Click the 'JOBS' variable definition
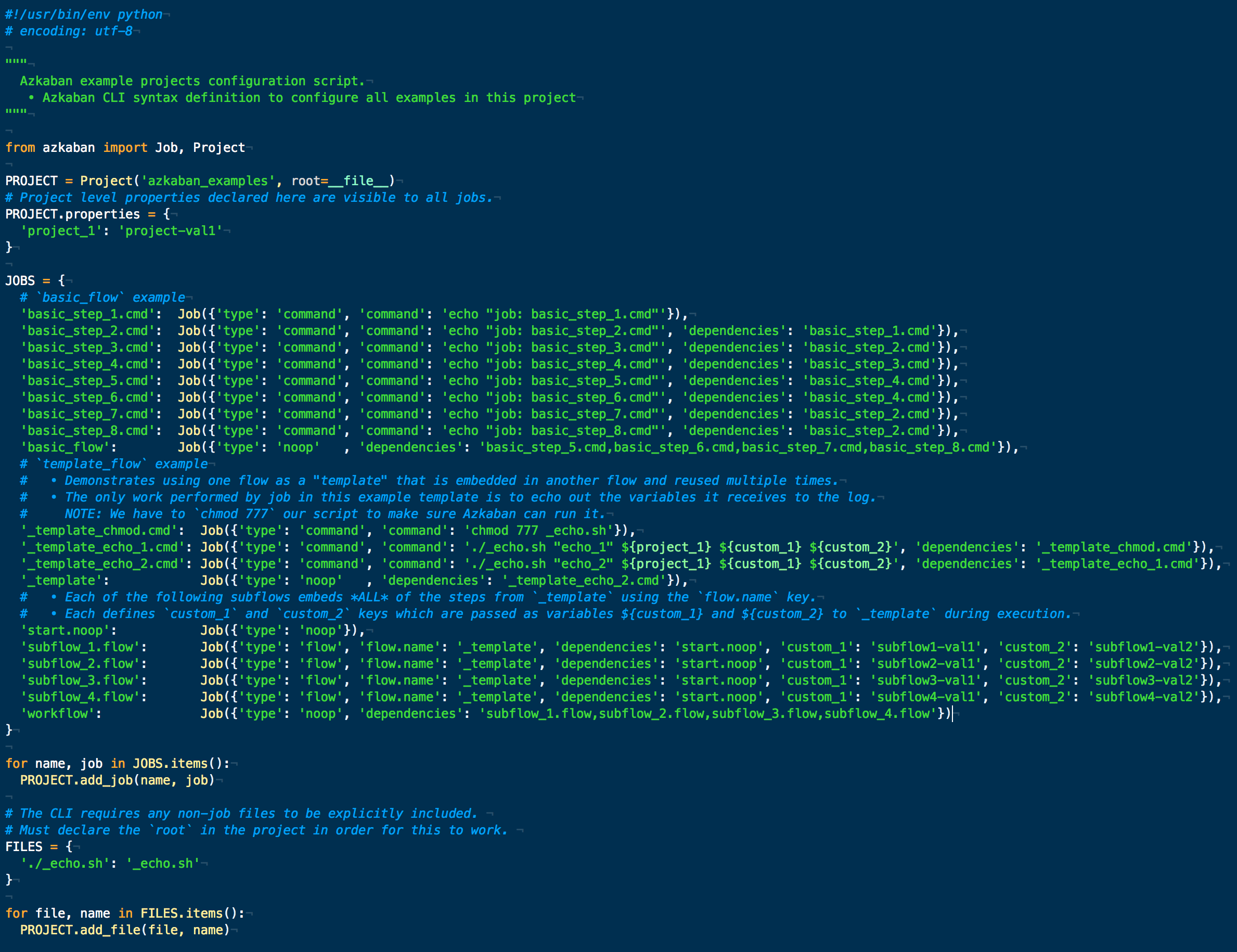This screenshot has width=1237, height=952. point(20,281)
